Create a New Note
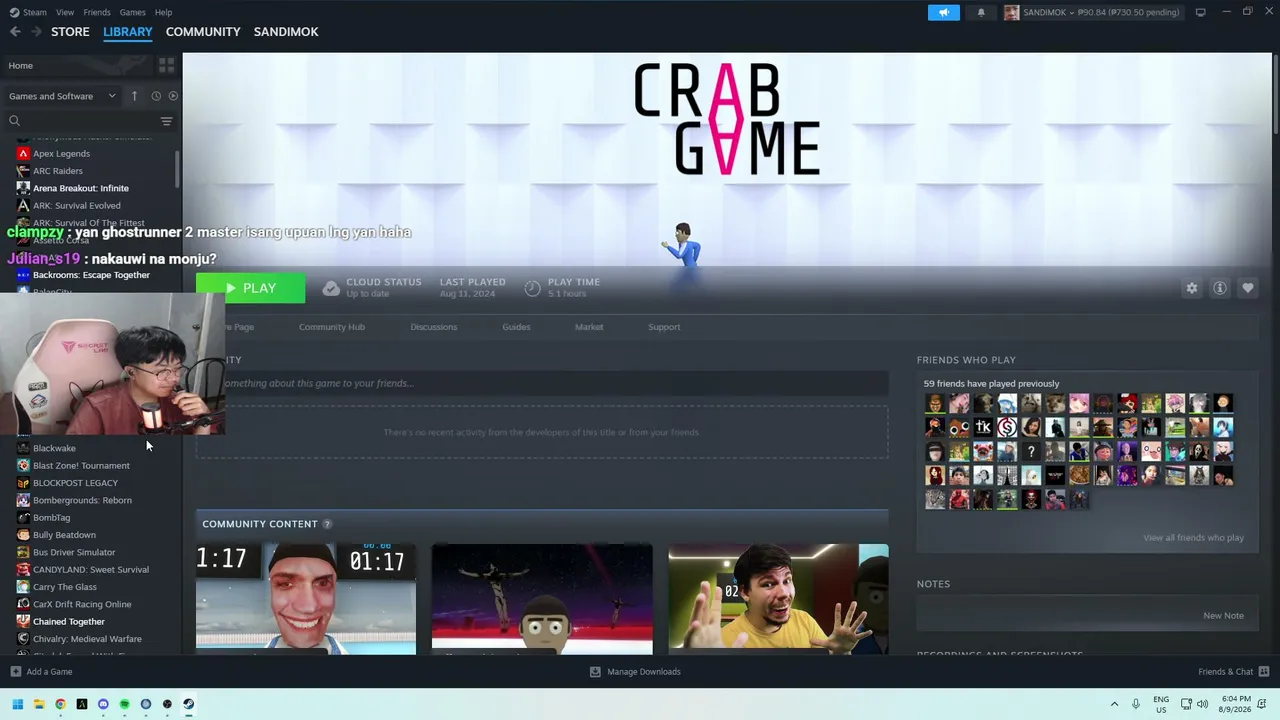1280x720 pixels. click(1223, 616)
